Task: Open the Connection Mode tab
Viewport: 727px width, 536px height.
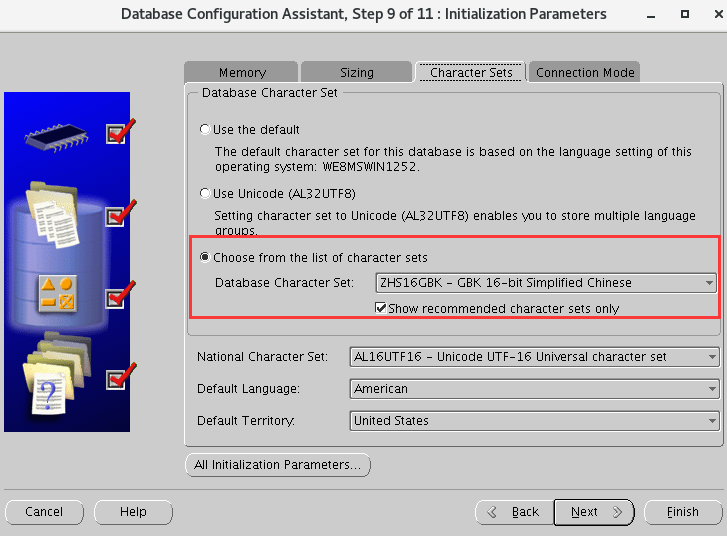Action: [x=585, y=72]
